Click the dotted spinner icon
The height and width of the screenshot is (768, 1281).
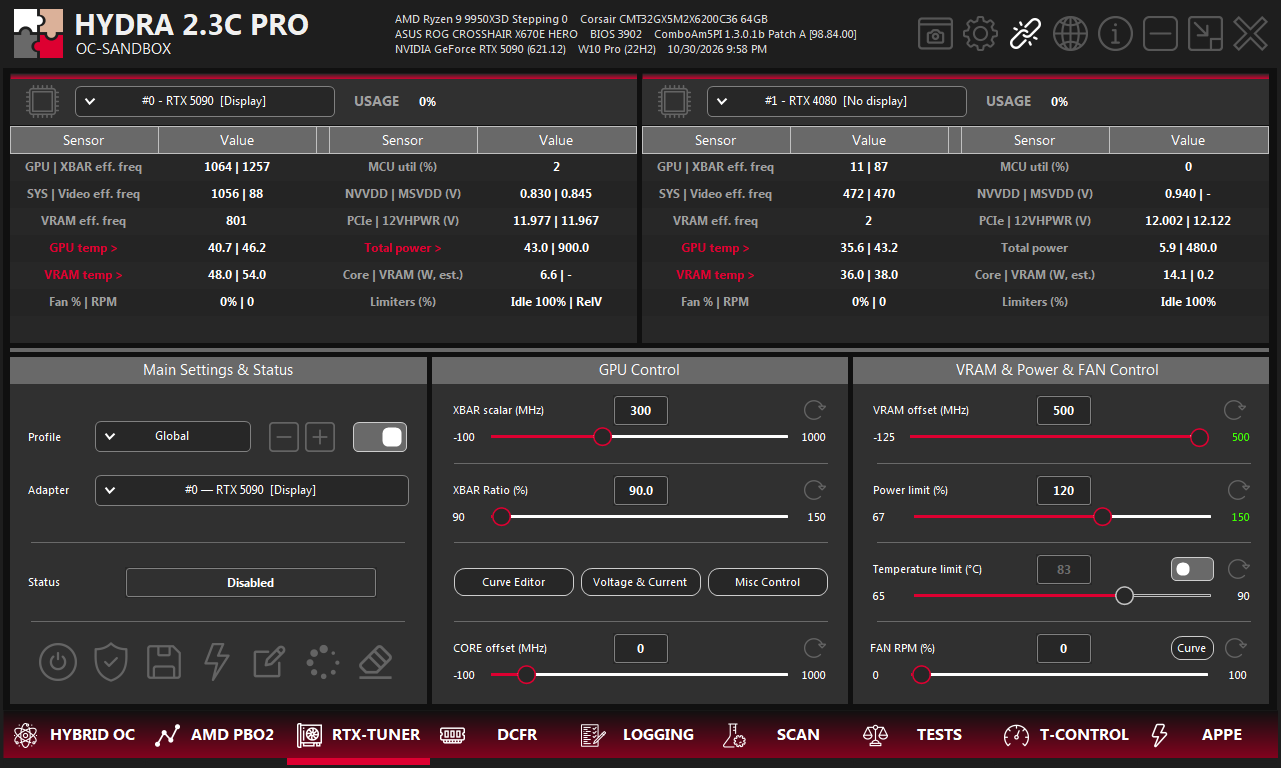tap(323, 661)
